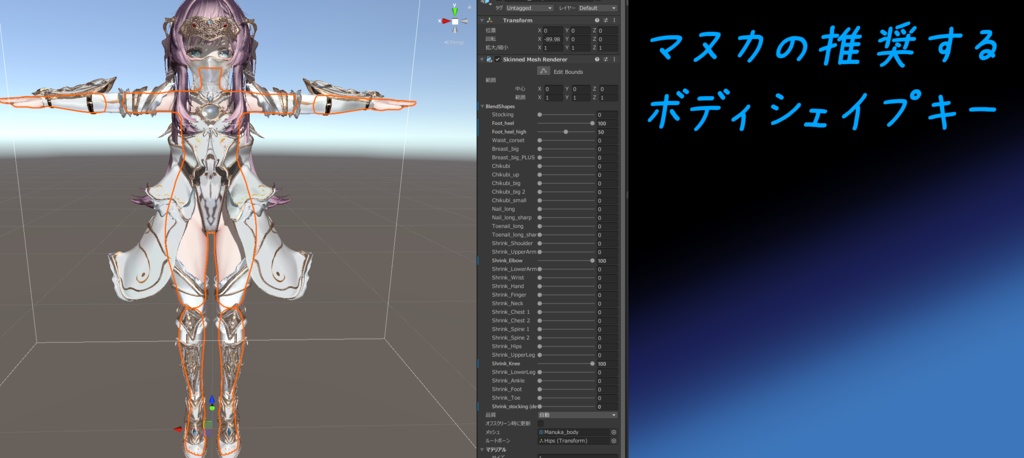Click the Nail_long blendshape slider
Viewport: 1024px width, 458px height.
pyautogui.click(x=566, y=209)
